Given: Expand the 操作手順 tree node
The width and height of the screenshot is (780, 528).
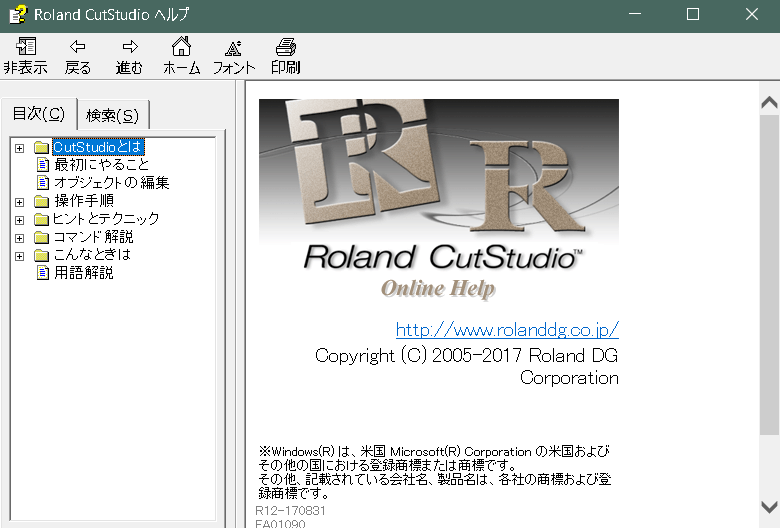Looking at the screenshot, I should click(19, 202).
